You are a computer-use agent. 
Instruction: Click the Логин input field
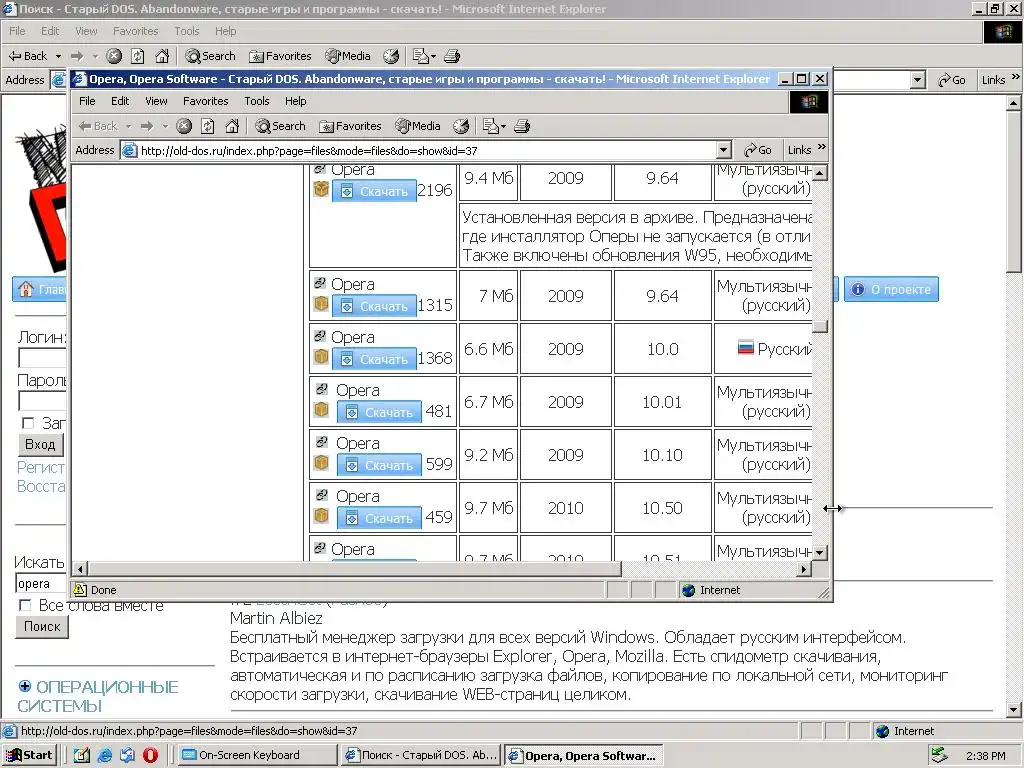click(x=42, y=358)
